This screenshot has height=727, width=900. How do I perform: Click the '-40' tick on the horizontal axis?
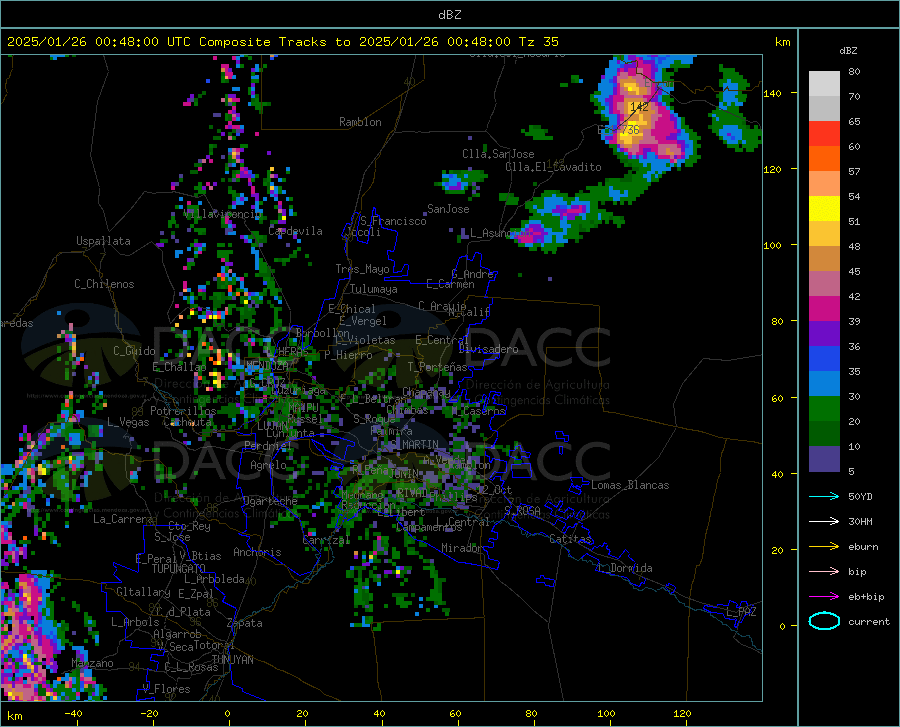(x=73, y=714)
